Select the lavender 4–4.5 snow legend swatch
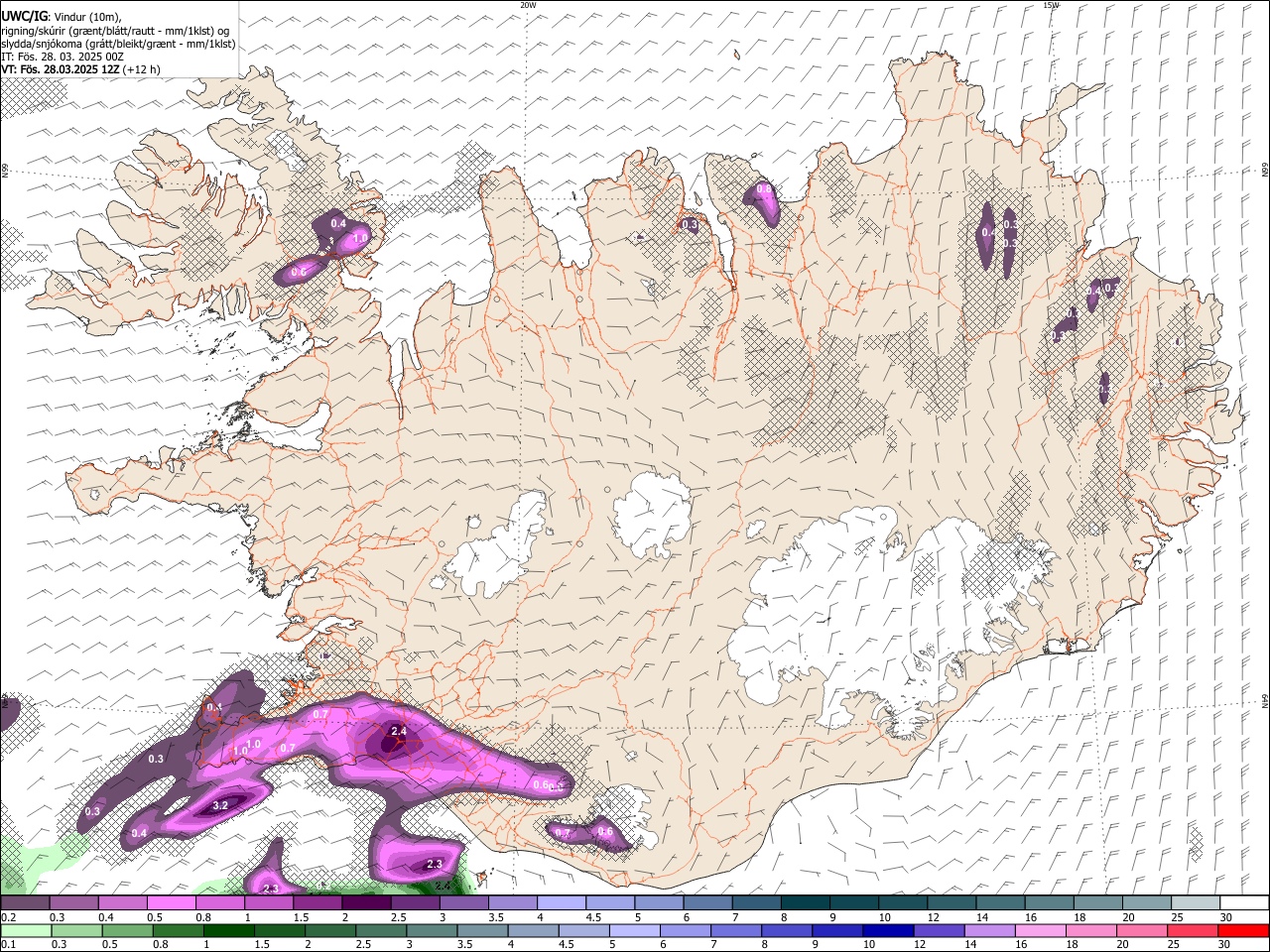Viewport: 1270px width, 952px height. point(562,902)
